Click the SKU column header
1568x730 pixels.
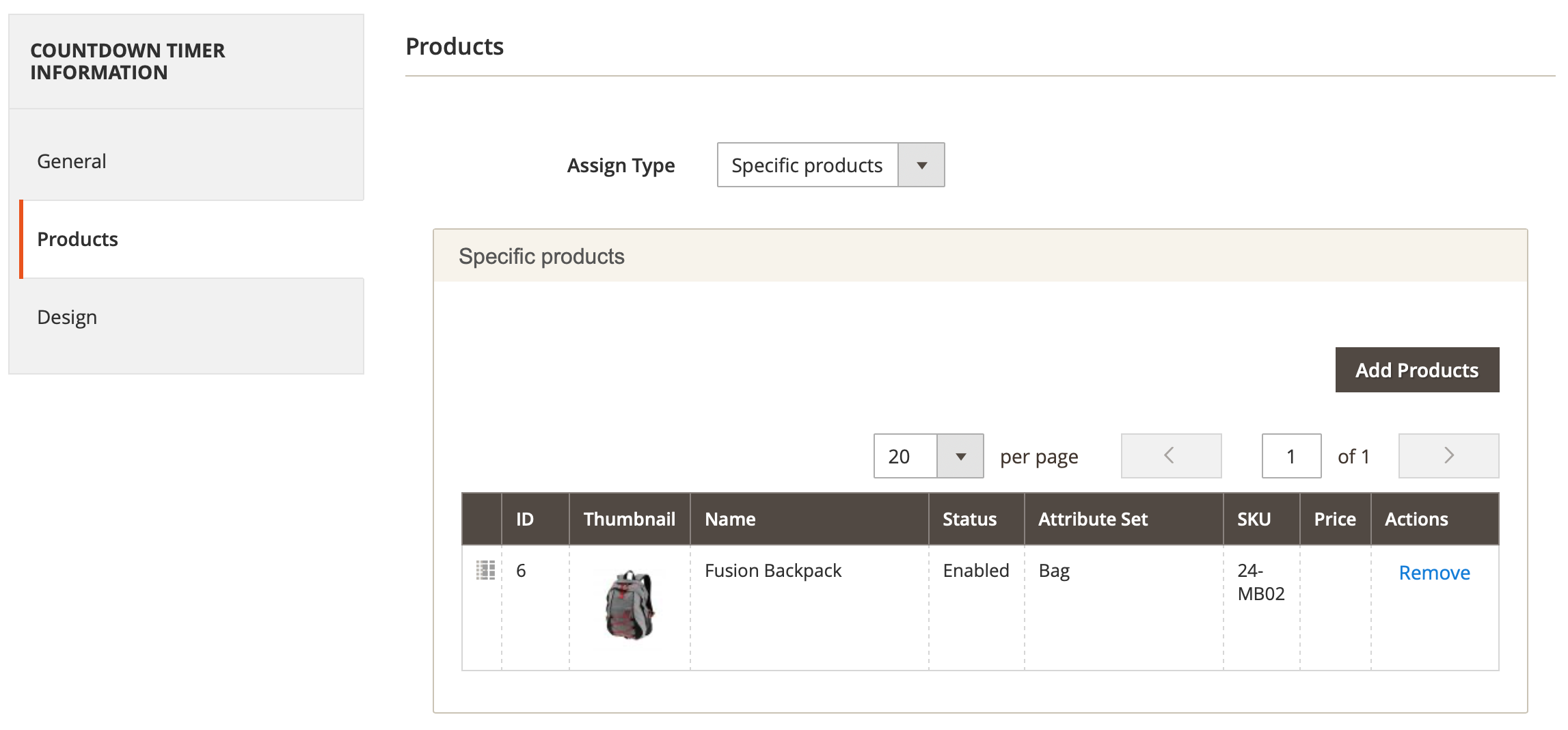[1262, 519]
